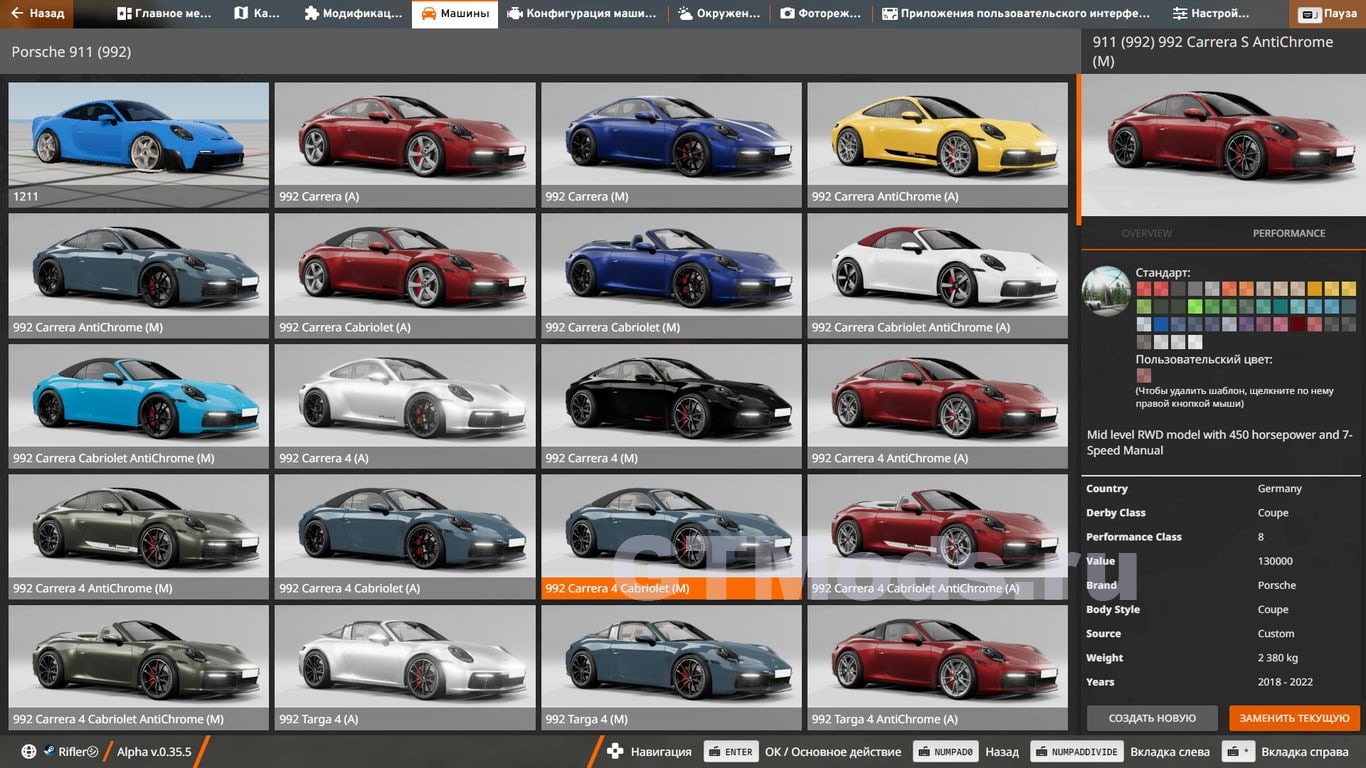1366x768 pixels.
Task: Click the Porsche 911 (992) heading
Action: (71, 51)
